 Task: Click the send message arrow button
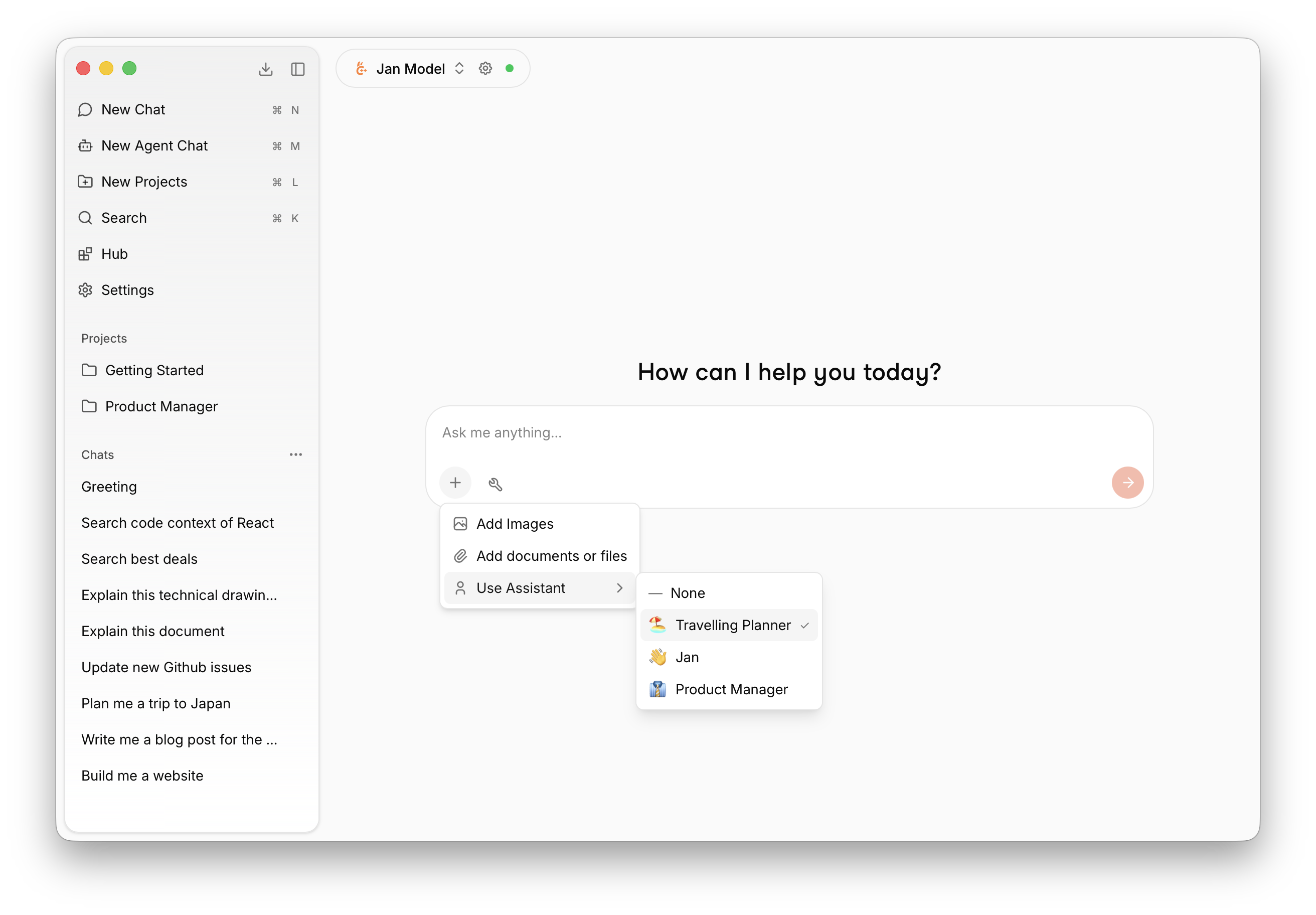pos(1127,482)
